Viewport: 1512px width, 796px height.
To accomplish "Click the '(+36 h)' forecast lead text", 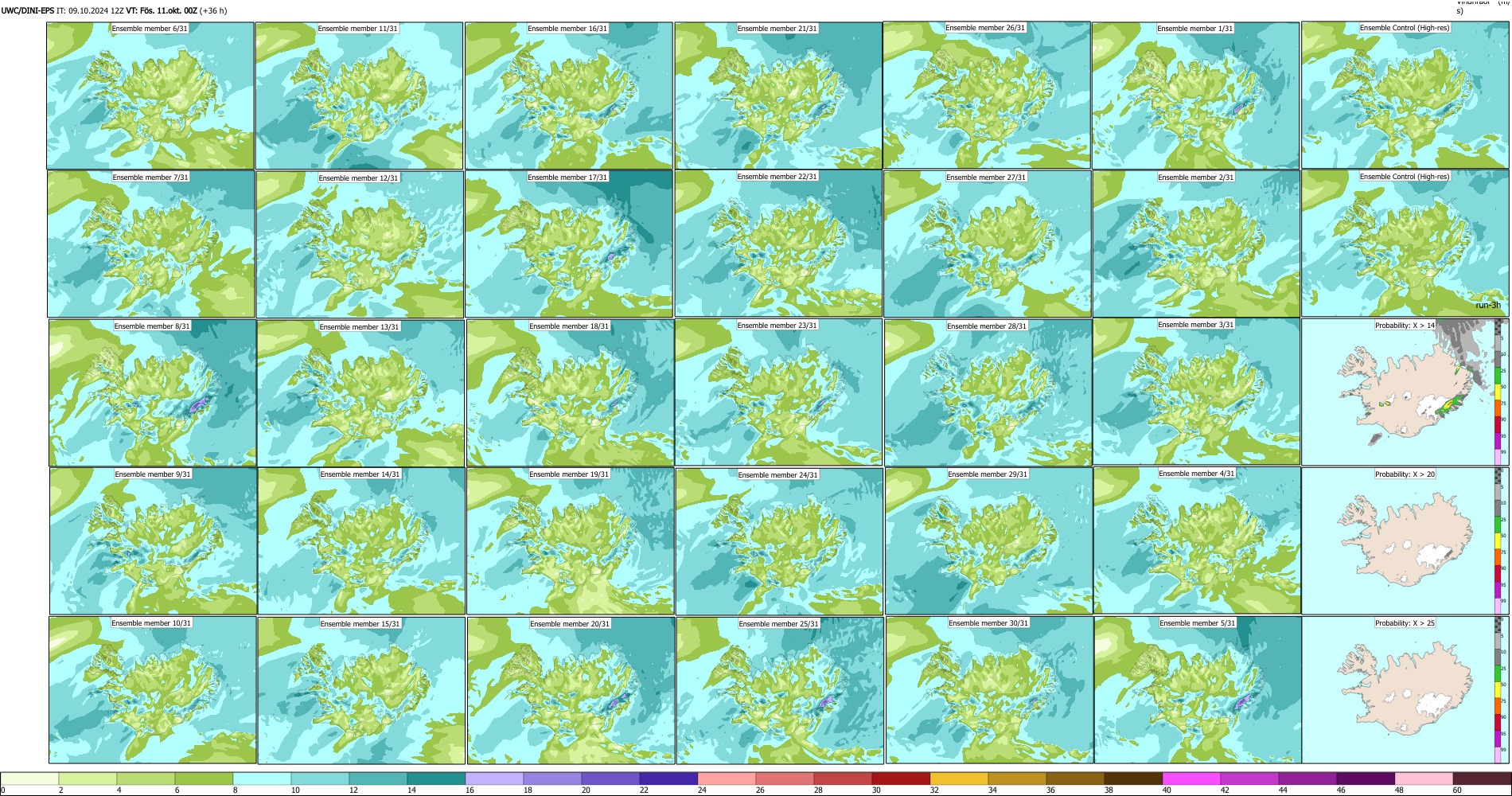I will [213, 11].
